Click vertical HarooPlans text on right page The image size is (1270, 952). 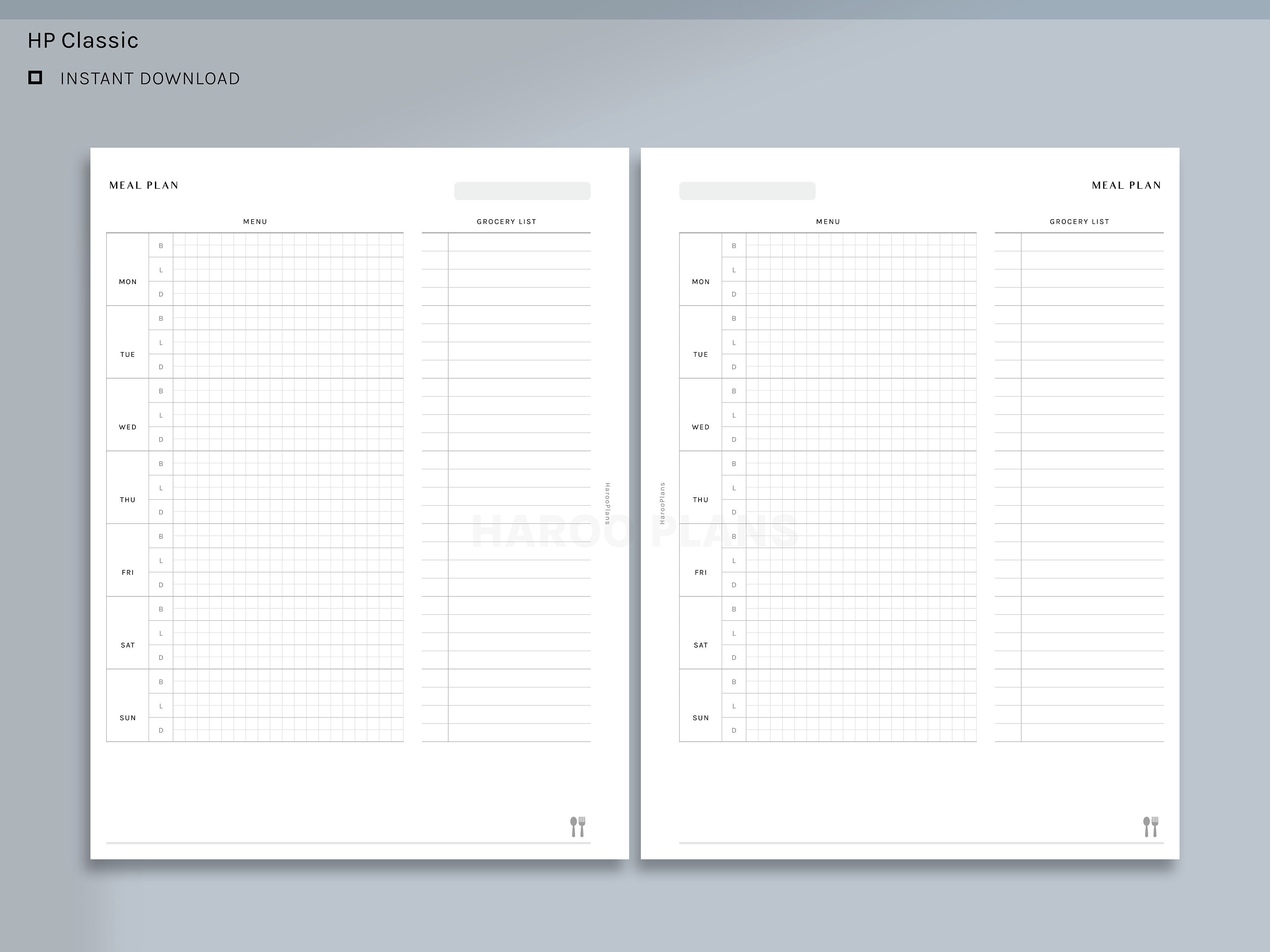[x=662, y=503]
